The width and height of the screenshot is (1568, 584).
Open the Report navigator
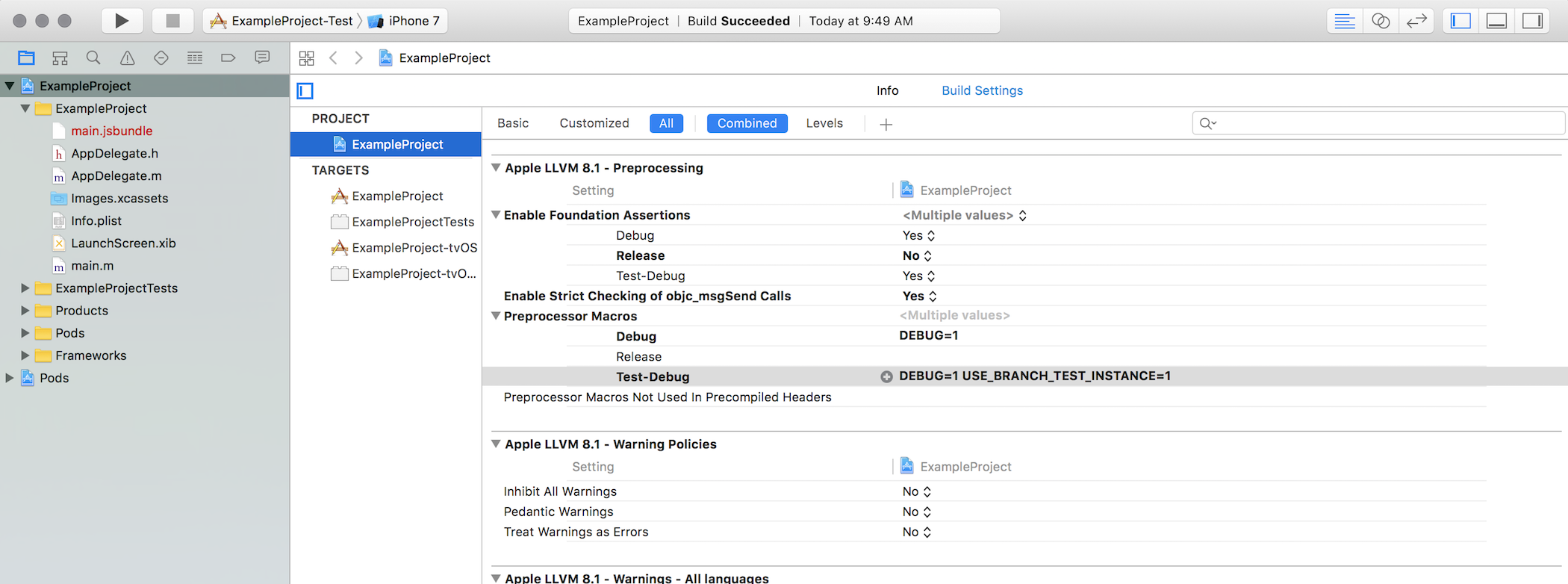(x=262, y=58)
